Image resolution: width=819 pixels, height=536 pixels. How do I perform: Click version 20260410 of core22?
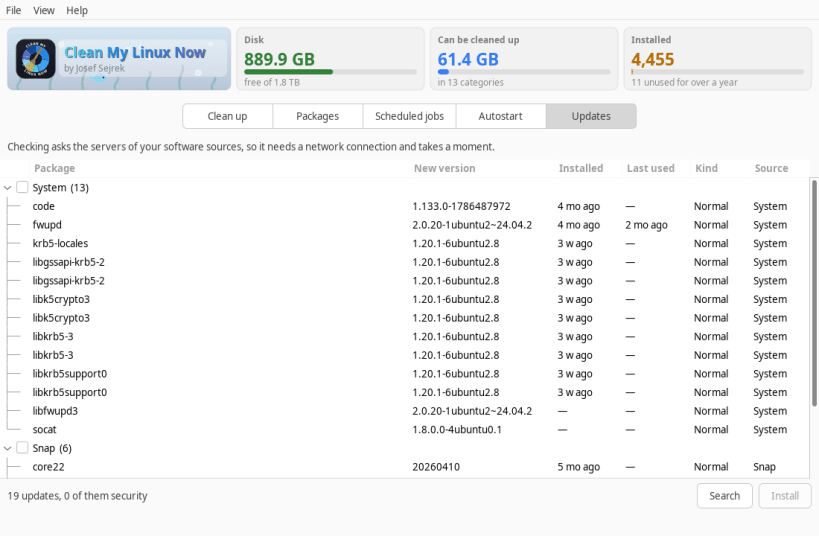(x=436, y=467)
